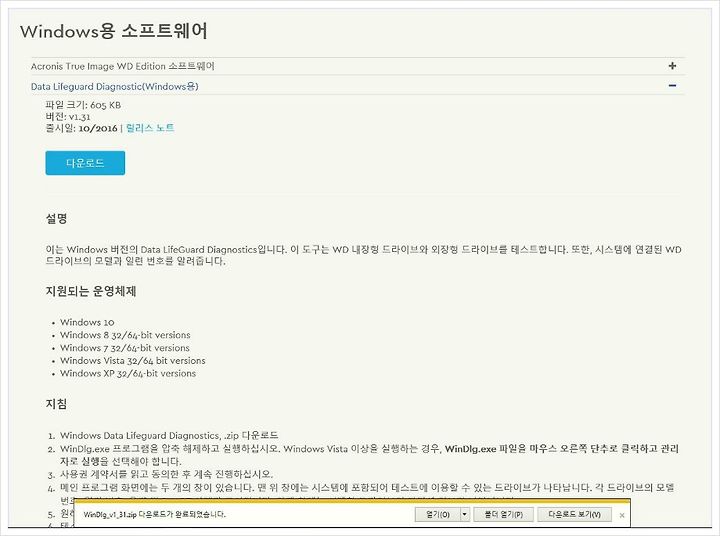
Task: Click the 'WinDlg_v1_31.zip 다운로드가 완료되었습니다' message
Action: coord(154,514)
